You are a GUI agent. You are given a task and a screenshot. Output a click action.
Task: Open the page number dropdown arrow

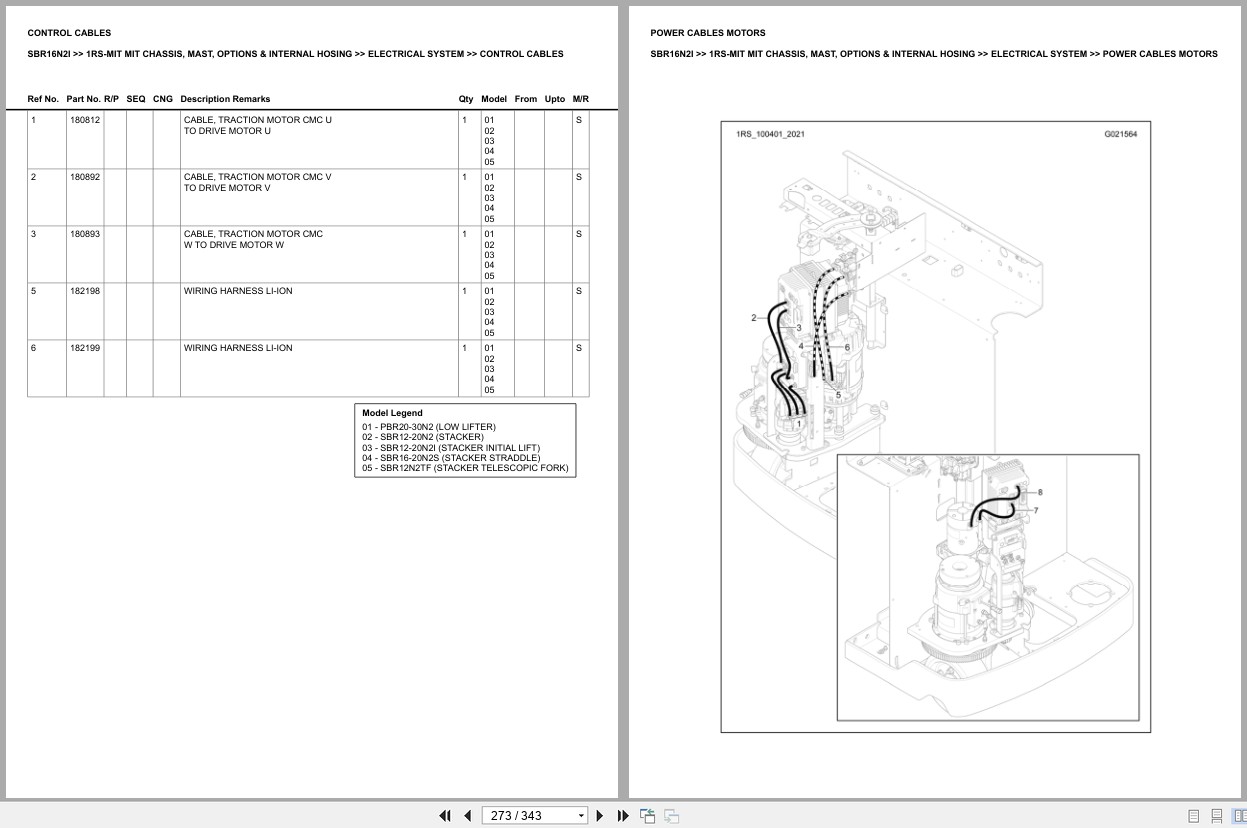(x=581, y=816)
